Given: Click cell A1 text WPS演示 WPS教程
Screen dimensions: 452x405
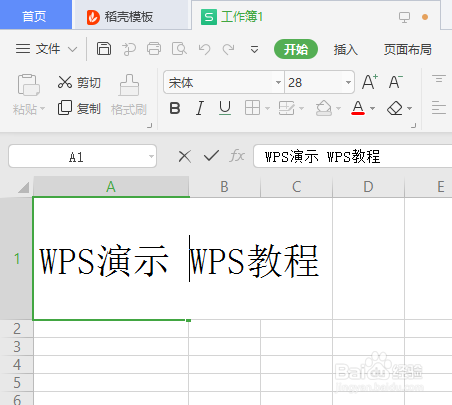Looking at the screenshot, I should [x=179, y=261].
